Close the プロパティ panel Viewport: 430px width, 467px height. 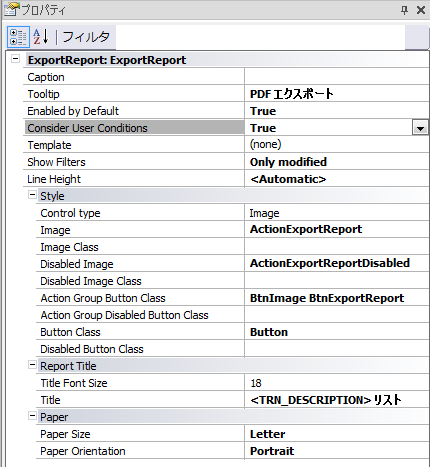(x=421, y=10)
